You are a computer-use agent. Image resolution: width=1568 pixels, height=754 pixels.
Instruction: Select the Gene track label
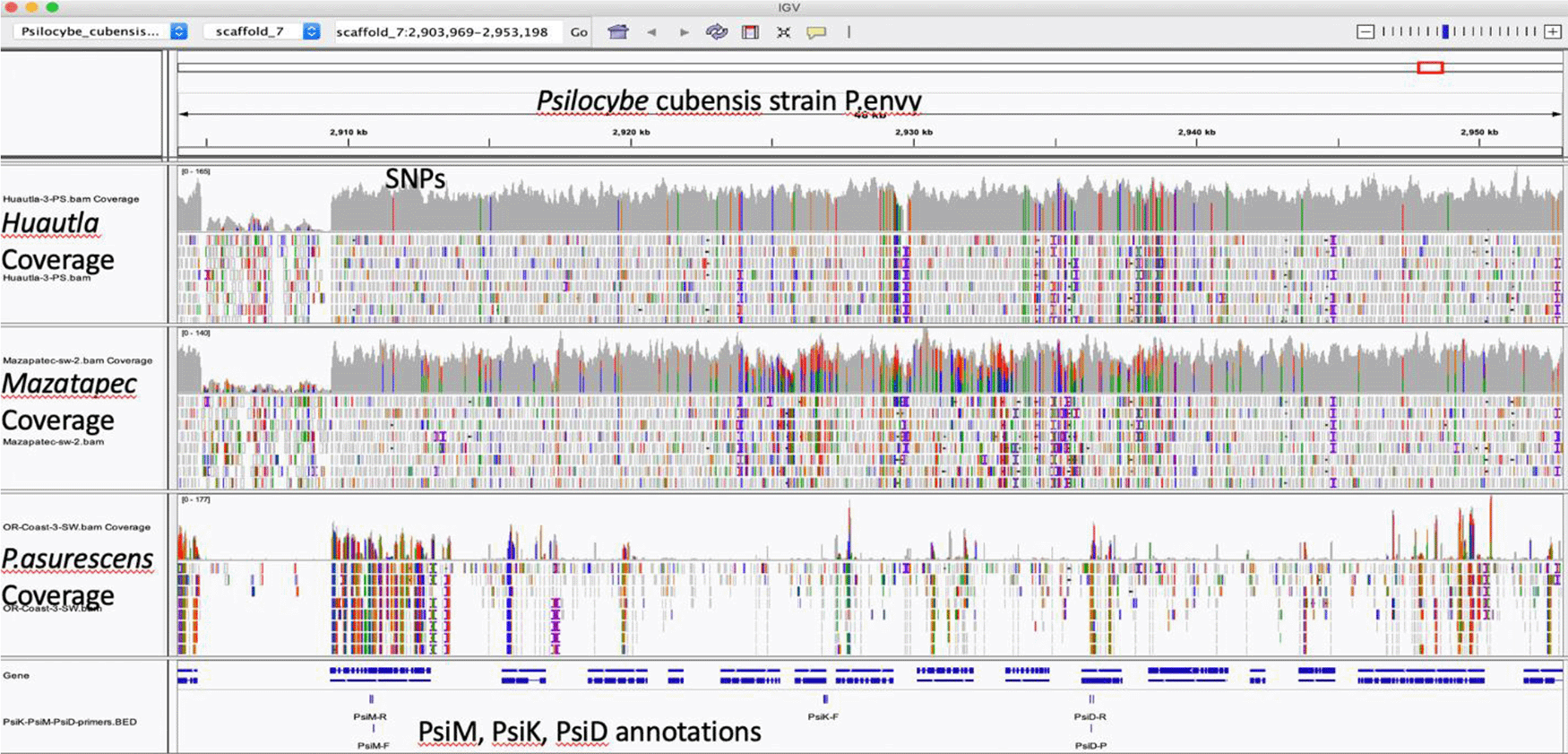tap(16, 675)
